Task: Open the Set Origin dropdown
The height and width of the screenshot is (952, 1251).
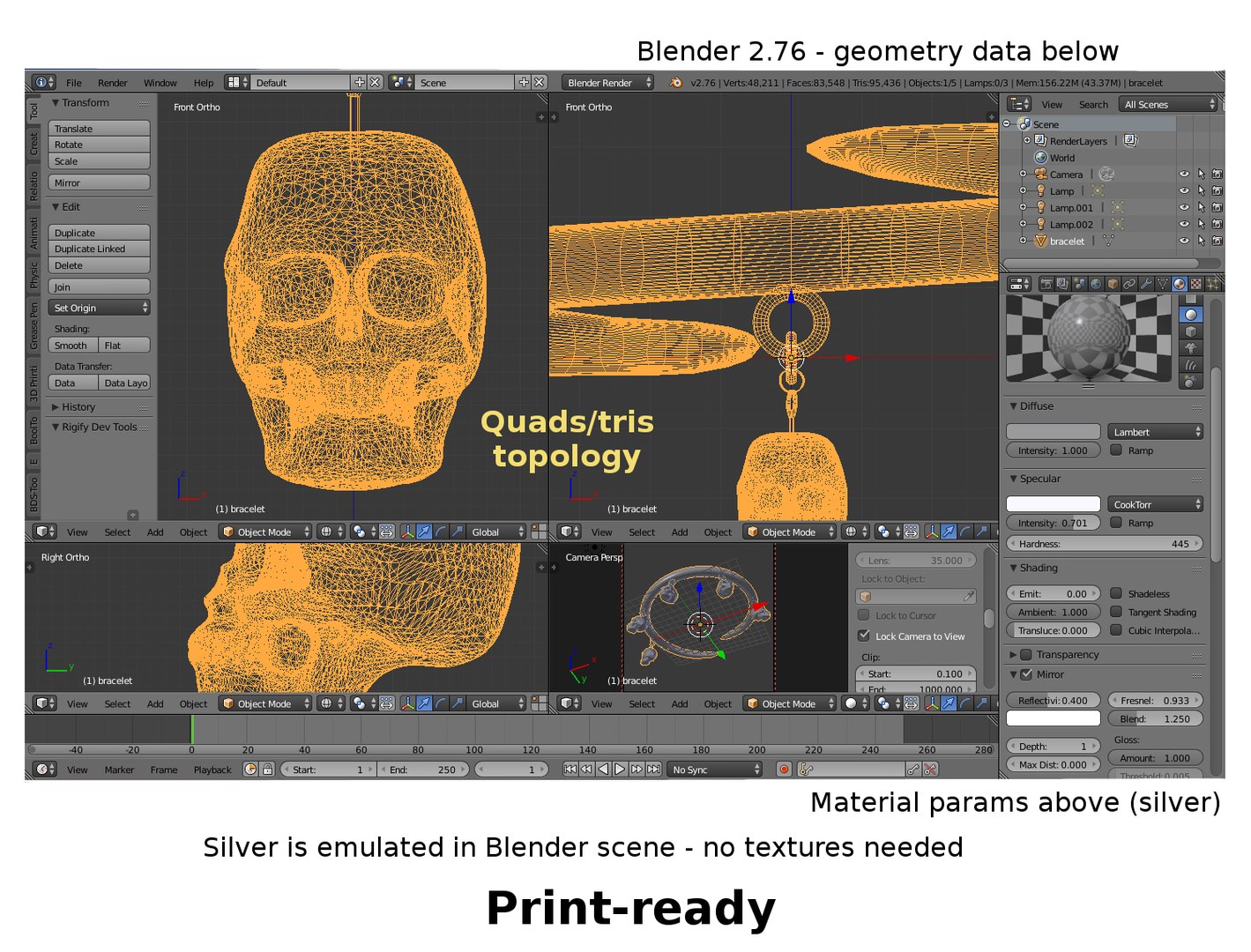Action: (99, 308)
